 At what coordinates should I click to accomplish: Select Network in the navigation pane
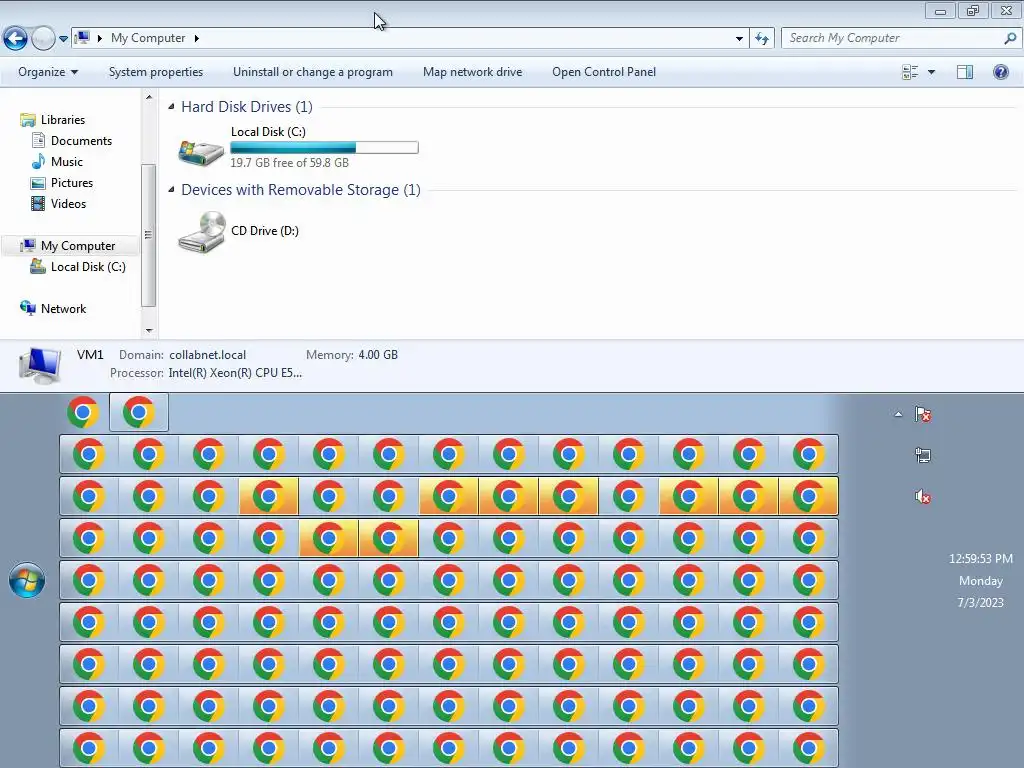pyautogui.click(x=63, y=308)
